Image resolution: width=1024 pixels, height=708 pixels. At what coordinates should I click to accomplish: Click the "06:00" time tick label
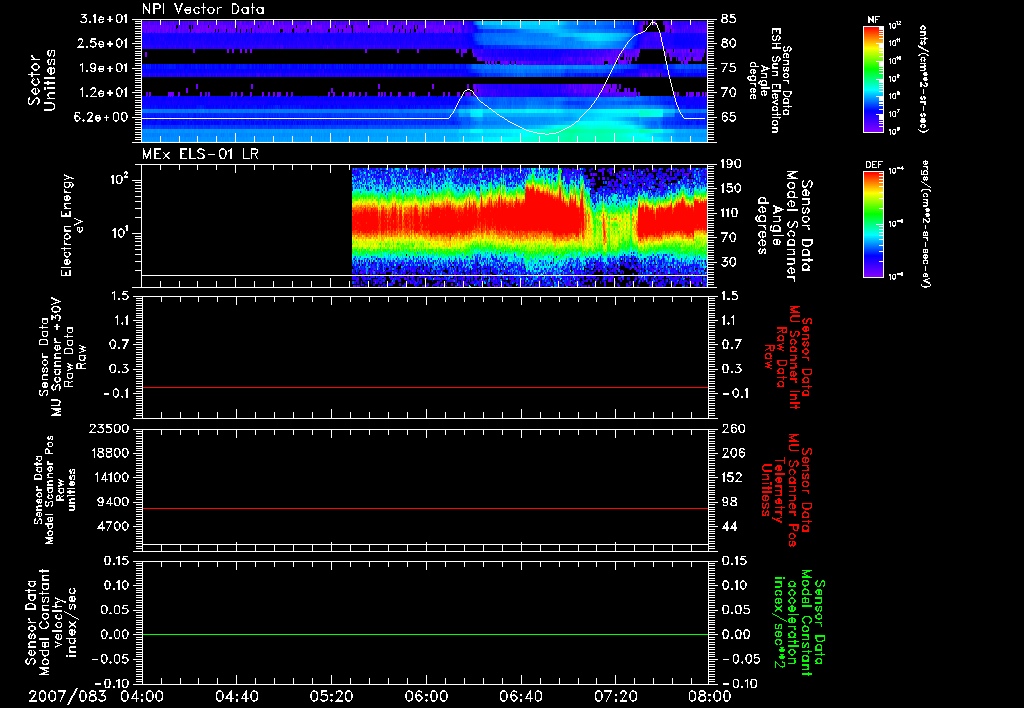pyautogui.click(x=426, y=696)
